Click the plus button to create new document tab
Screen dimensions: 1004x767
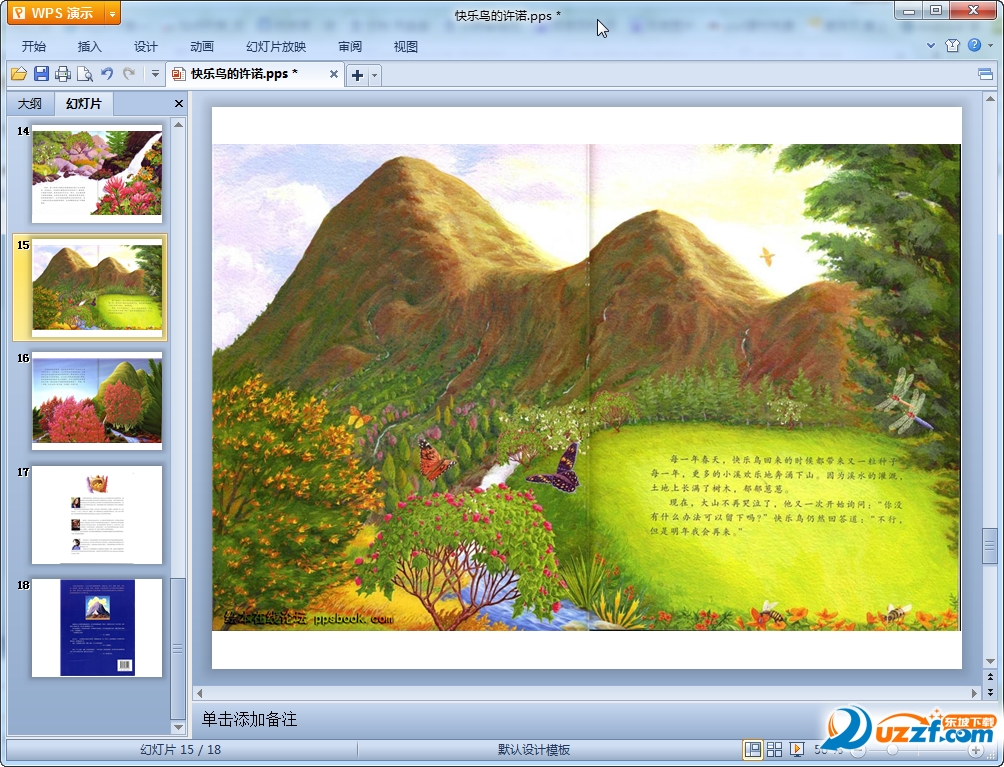(x=357, y=75)
